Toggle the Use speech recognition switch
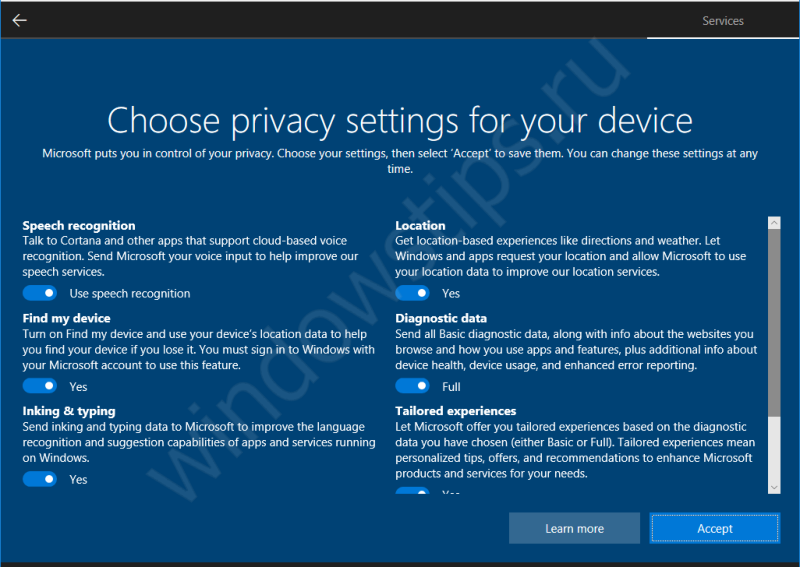 point(40,293)
